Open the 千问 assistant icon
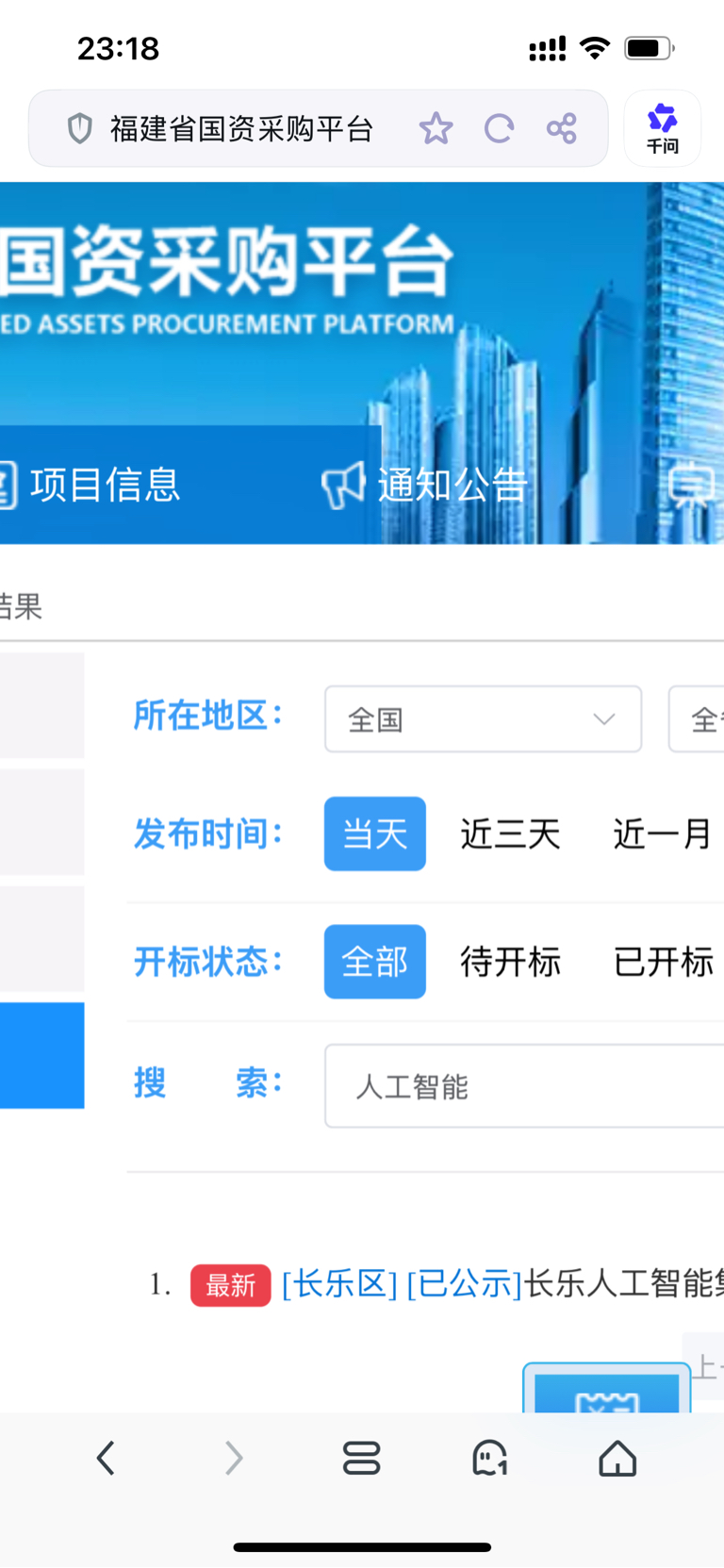This screenshot has width=724, height=1568. click(663, 128)
